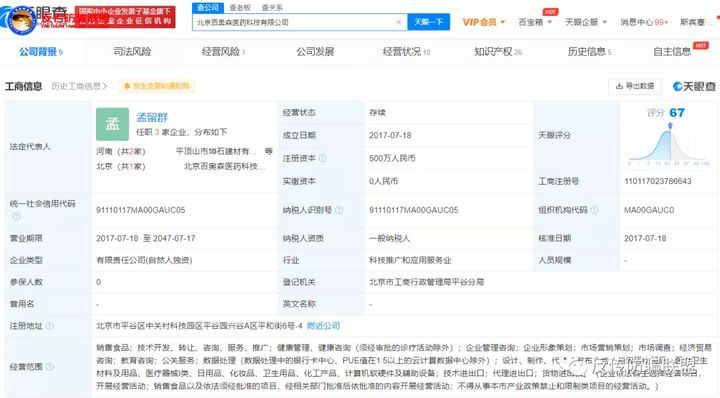
Task: Open legal representative 孟留群 profile
Action: click(x=152, y=118)
